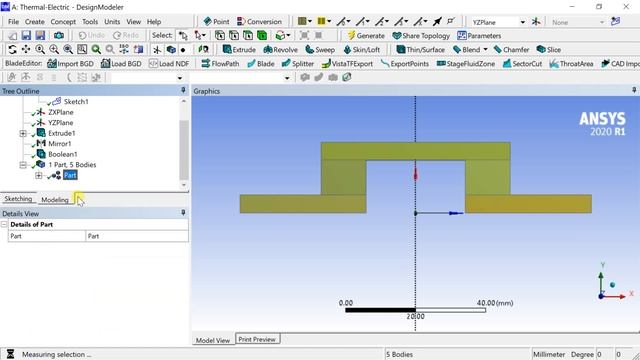The width and height of the screenshot is (640, 360).
Task: Pin the Tree Outline panel
Action: [x=183, y=90]
